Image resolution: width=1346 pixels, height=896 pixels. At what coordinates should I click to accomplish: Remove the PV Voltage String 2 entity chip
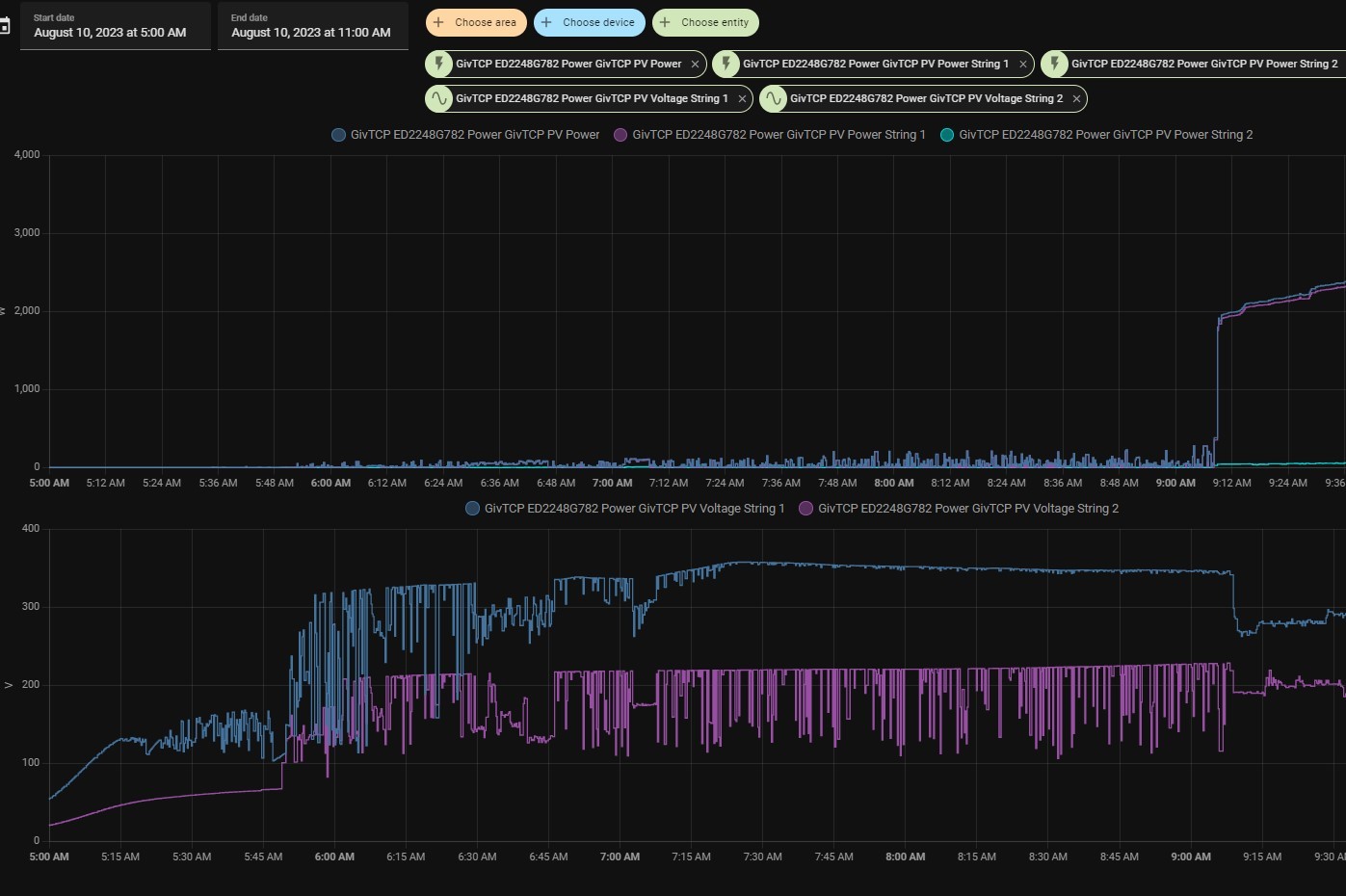tap(1077, 99)
